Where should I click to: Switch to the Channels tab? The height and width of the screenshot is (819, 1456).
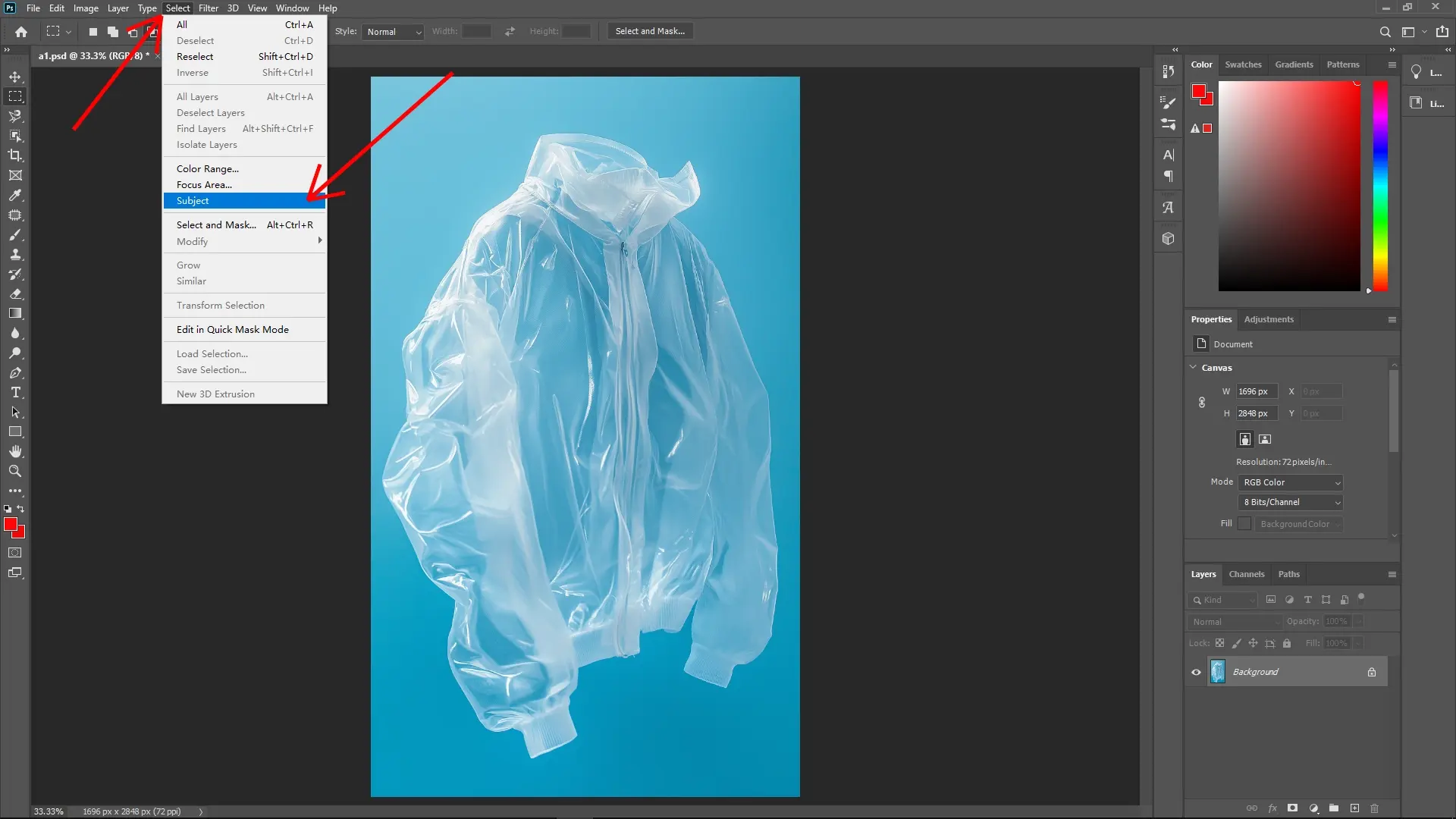pyautogui.click(x=1247, y=574)
